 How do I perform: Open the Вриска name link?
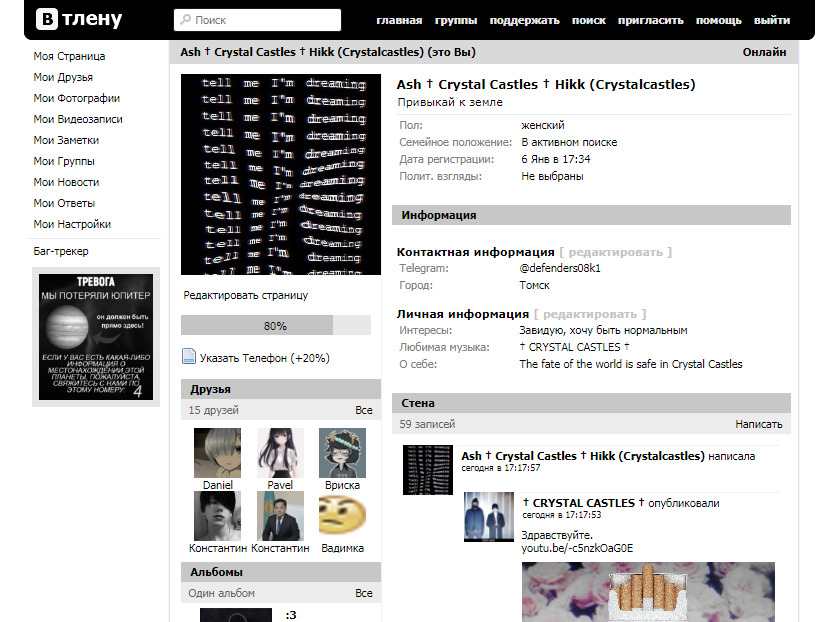[x=342, y=485]
